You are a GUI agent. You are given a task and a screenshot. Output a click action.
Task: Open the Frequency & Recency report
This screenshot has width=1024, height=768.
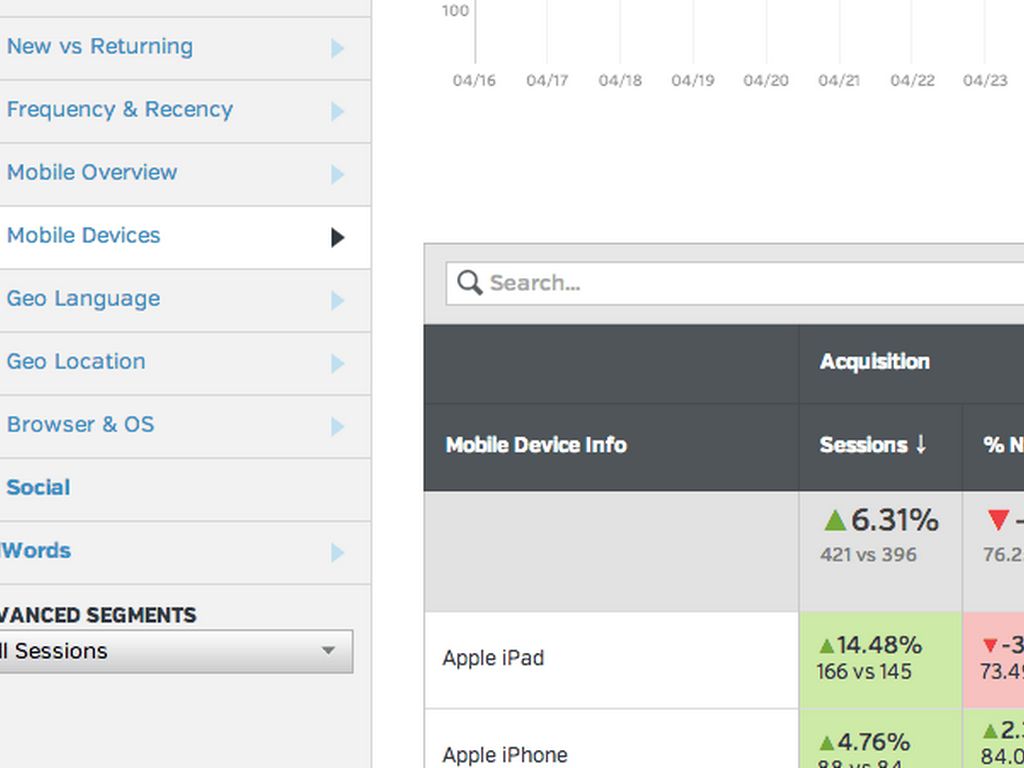(120, 110)
